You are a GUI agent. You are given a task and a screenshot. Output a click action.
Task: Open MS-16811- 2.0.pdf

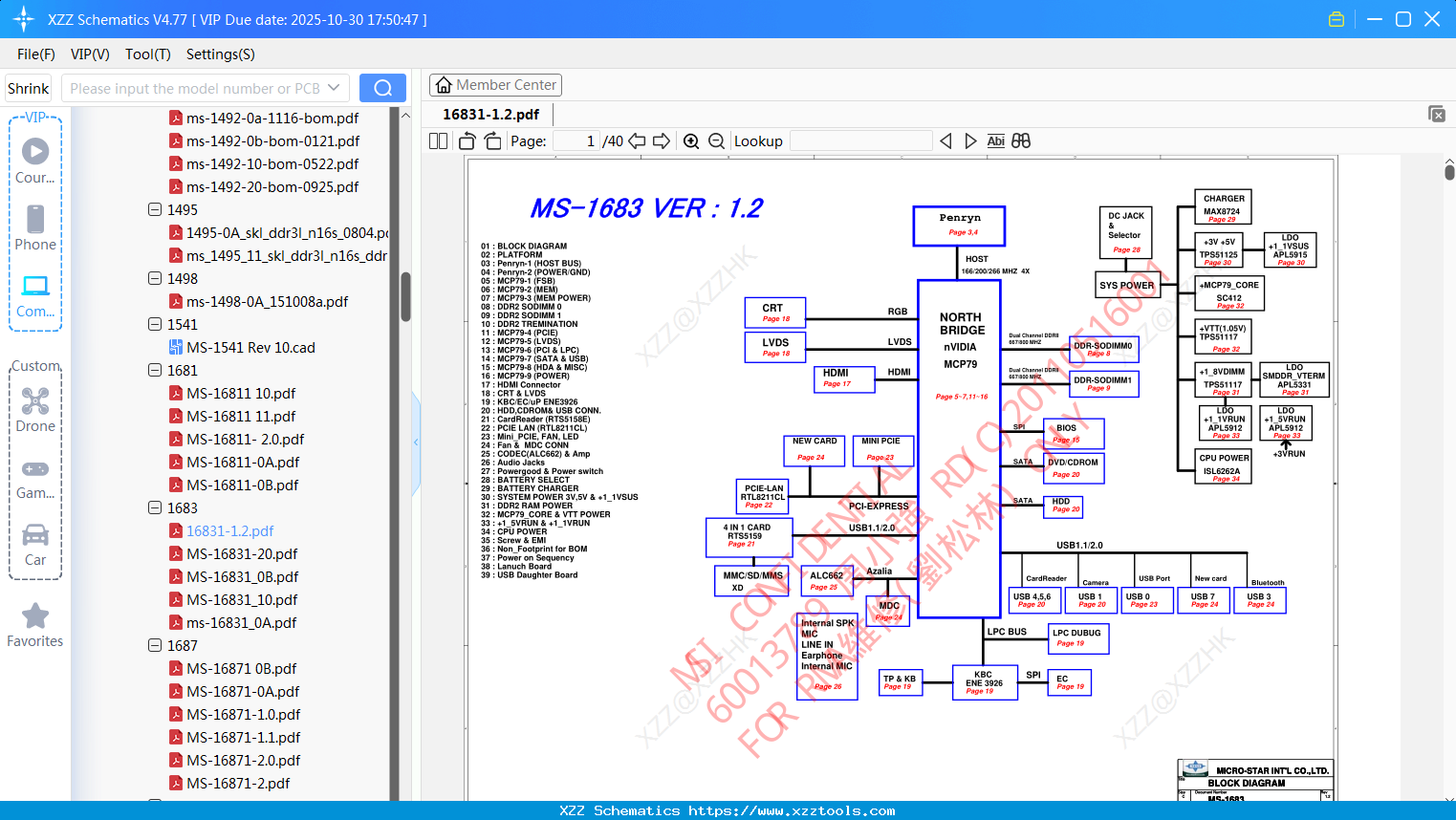coord(246,439)
